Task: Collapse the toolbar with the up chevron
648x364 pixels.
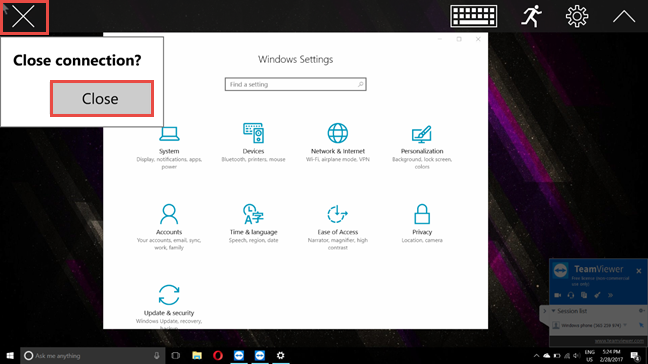Action: (624, 17)
